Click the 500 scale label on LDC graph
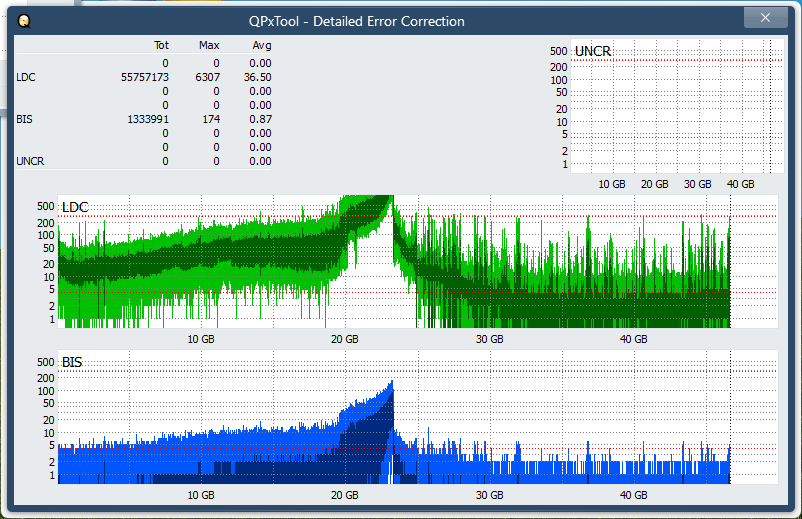This screenshot has width=802, height=519. pos(46,206)
